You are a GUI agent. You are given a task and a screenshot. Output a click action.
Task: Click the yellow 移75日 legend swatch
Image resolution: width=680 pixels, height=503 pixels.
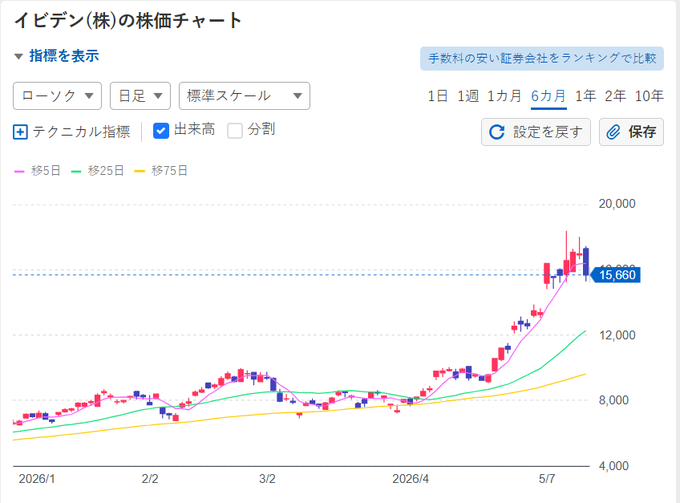pyautogui.click(x=139, y=171)
